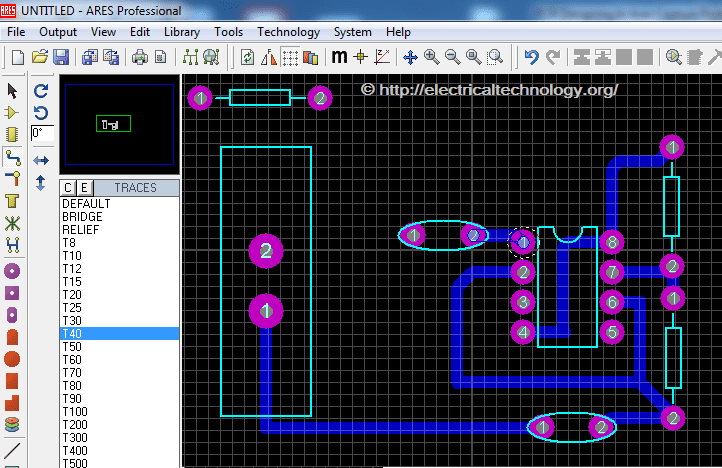Choose the DEFAULT trace style
This screenshot has width=722, height=468.
pyautogui.click(x=86, y=203)
